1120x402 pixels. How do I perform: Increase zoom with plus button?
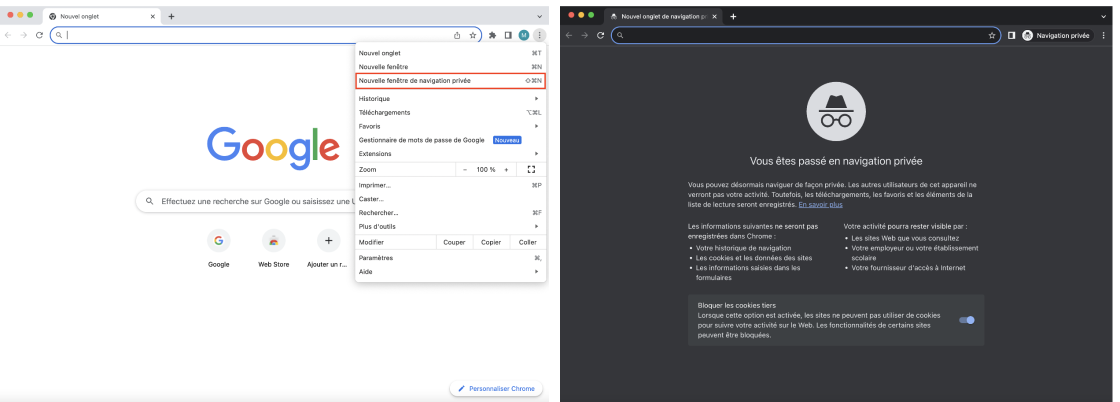[x=506, y=169]
